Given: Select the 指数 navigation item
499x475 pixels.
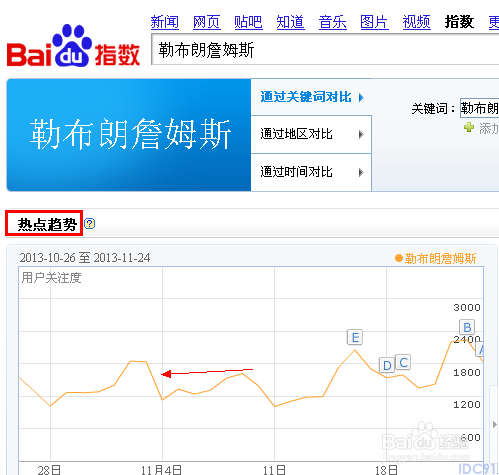Looking at the screenshot, I should point(459,22).
